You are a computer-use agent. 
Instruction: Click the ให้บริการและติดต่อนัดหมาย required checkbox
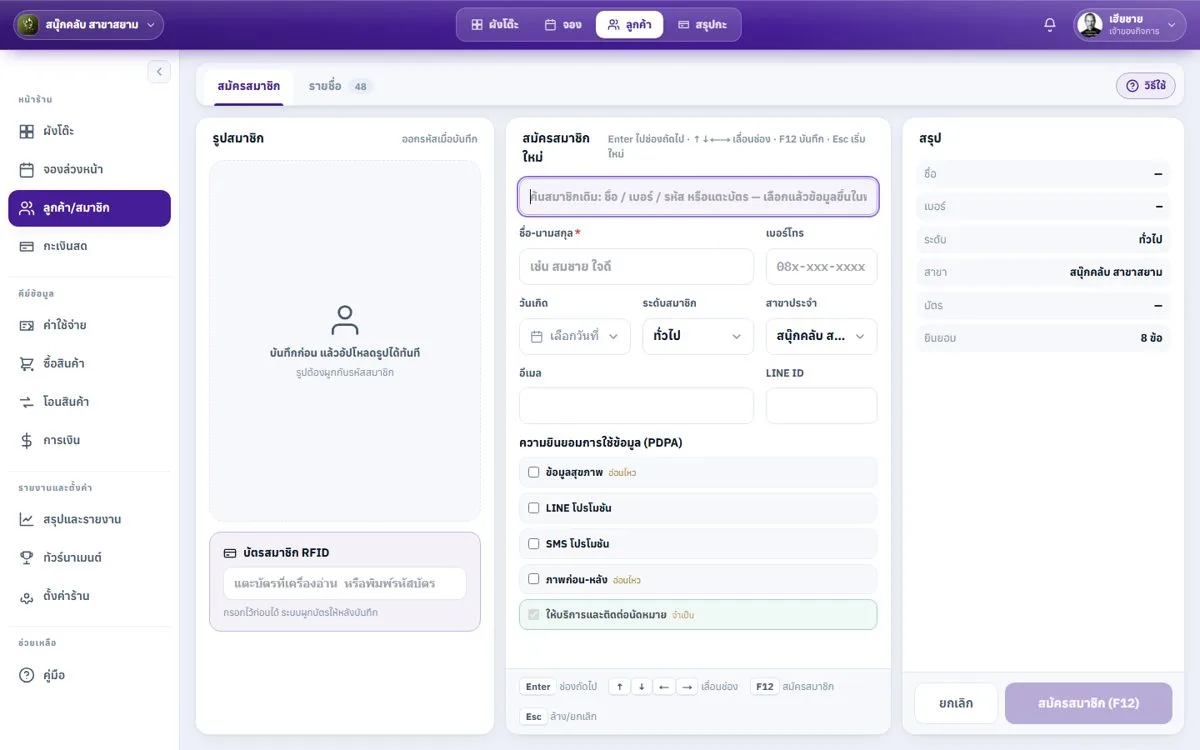[x=533, y=615]
